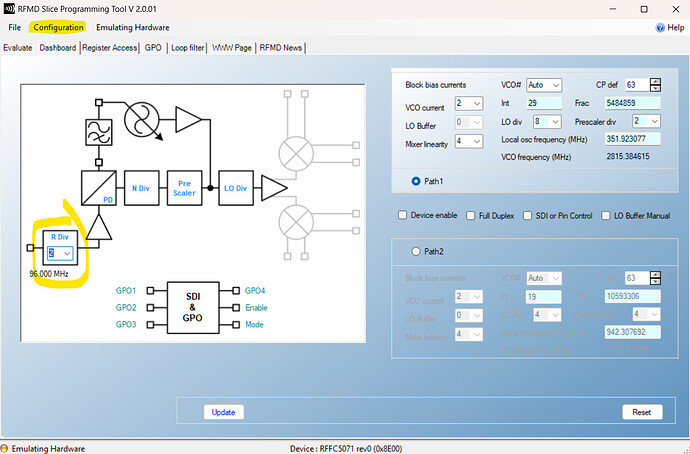Click the Reset button
The height and width of the screenshot is (454, 690).
click(641, 412)
